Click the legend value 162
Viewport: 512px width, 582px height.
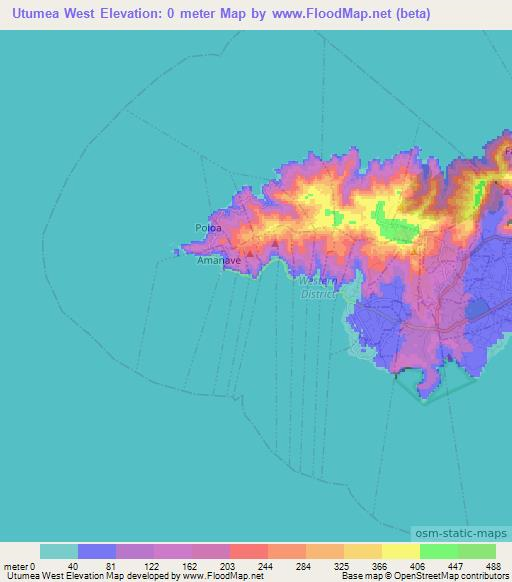(x=189, y=567)
